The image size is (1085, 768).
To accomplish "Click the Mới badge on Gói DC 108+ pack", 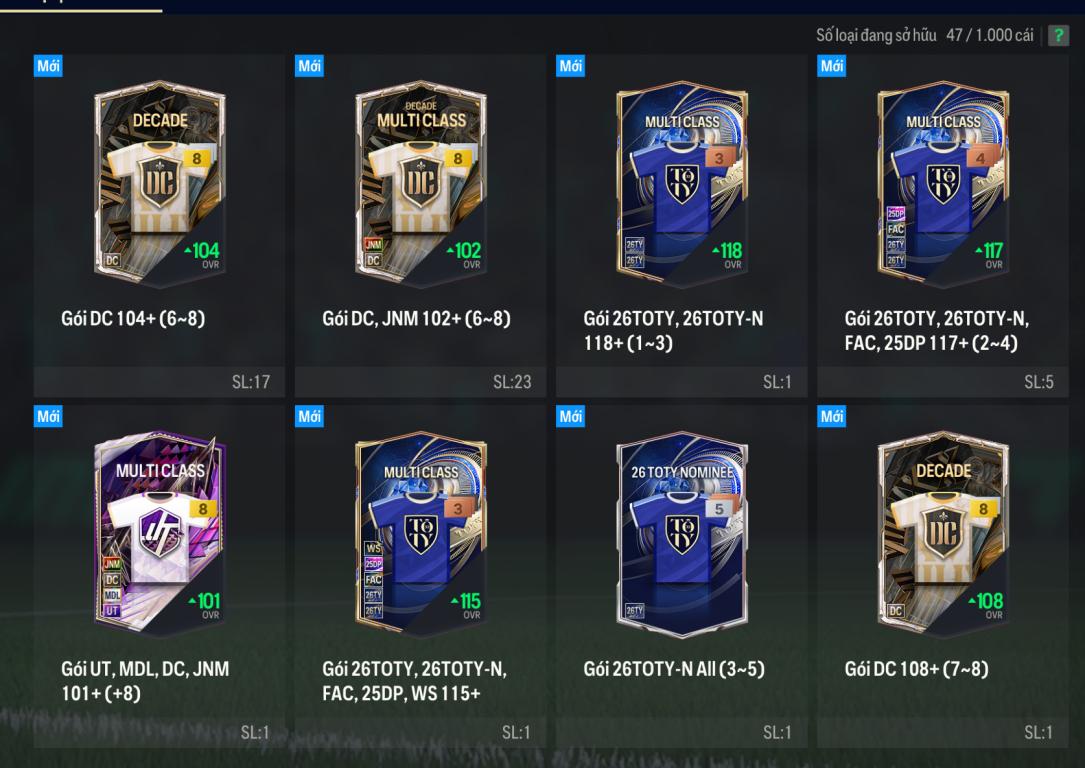I will (x=832, y=416).
